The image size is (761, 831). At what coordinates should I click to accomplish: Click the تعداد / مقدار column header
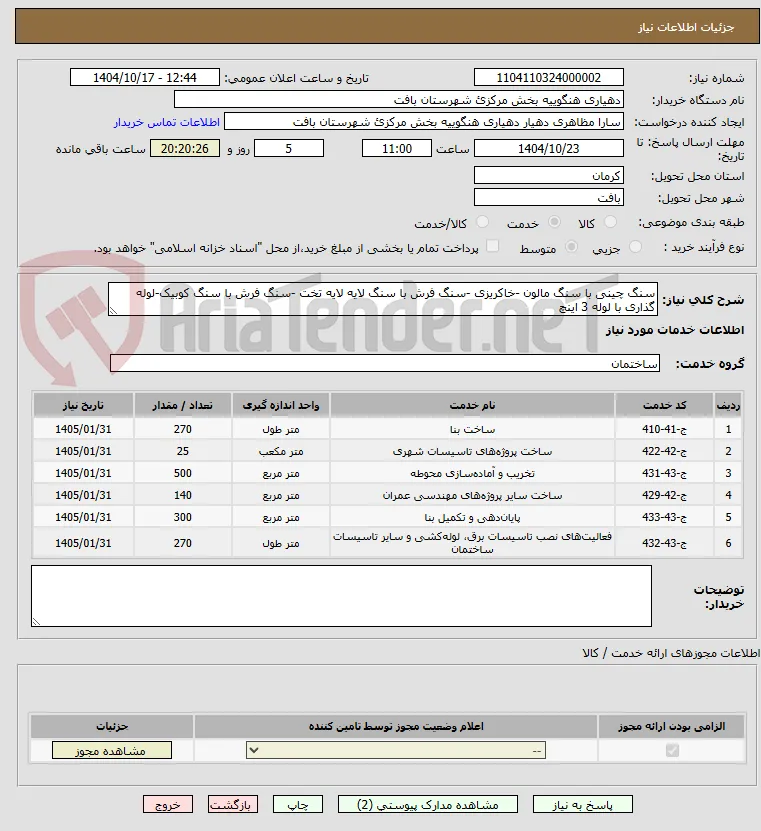(182, 405)
